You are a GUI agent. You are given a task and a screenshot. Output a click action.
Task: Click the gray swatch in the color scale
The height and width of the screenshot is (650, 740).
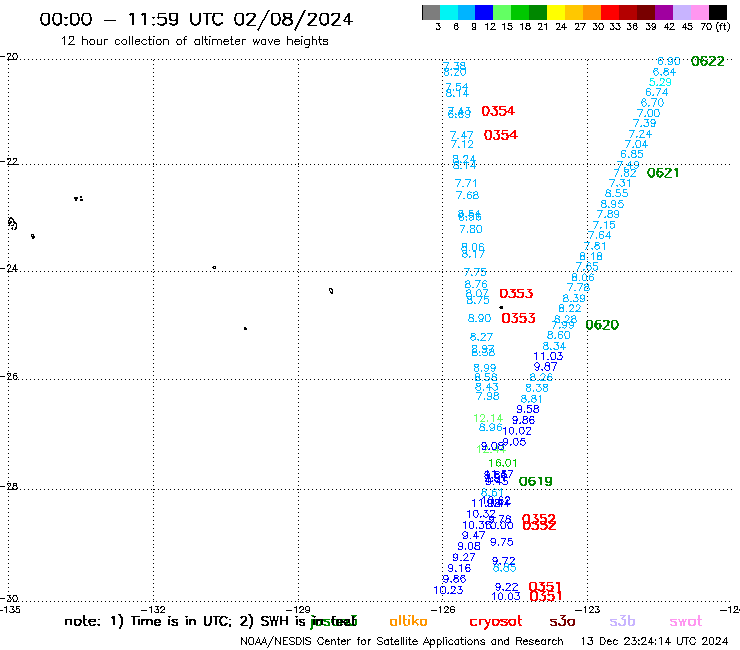pyautogui.click(x=431, y=12)
